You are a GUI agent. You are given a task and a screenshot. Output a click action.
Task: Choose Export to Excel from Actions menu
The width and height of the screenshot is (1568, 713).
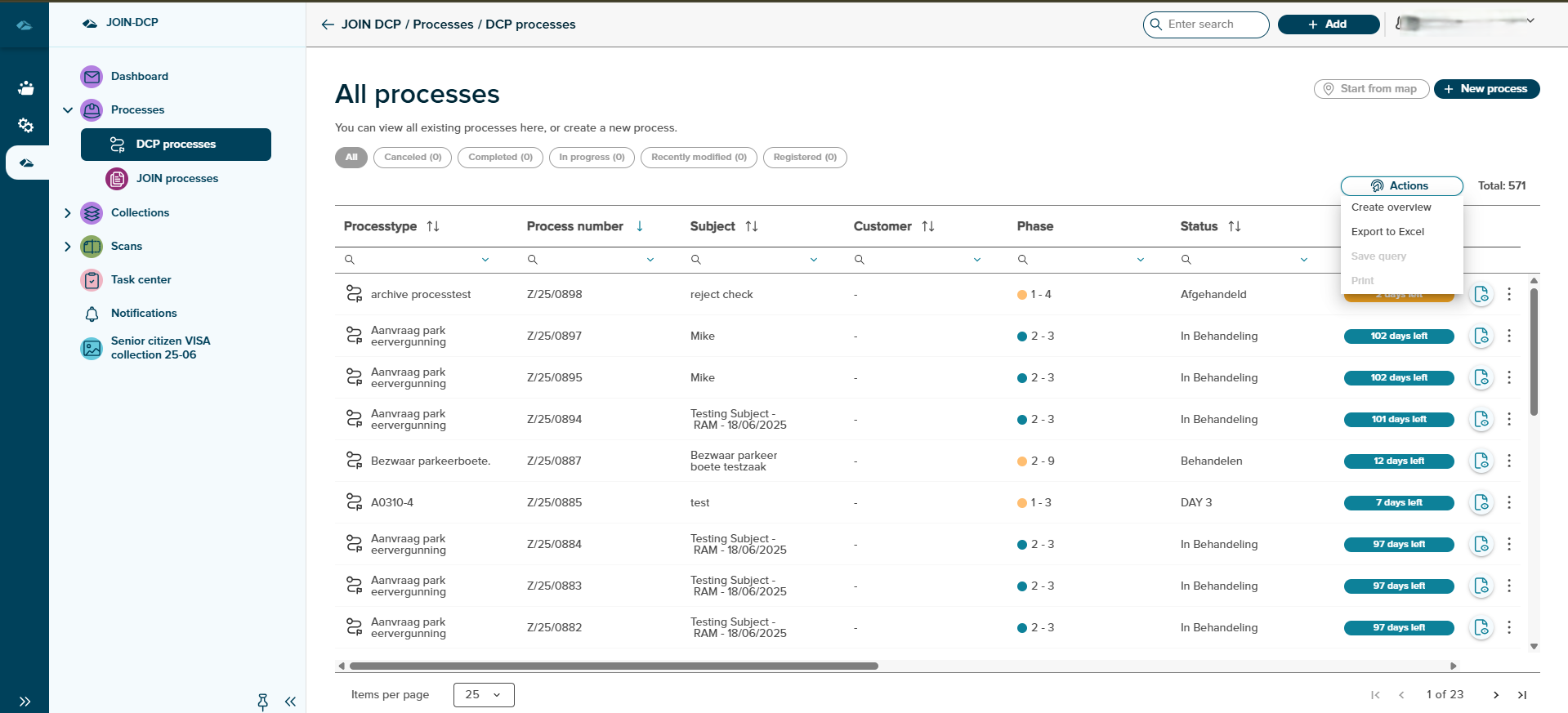click(x=1387, y=232)
